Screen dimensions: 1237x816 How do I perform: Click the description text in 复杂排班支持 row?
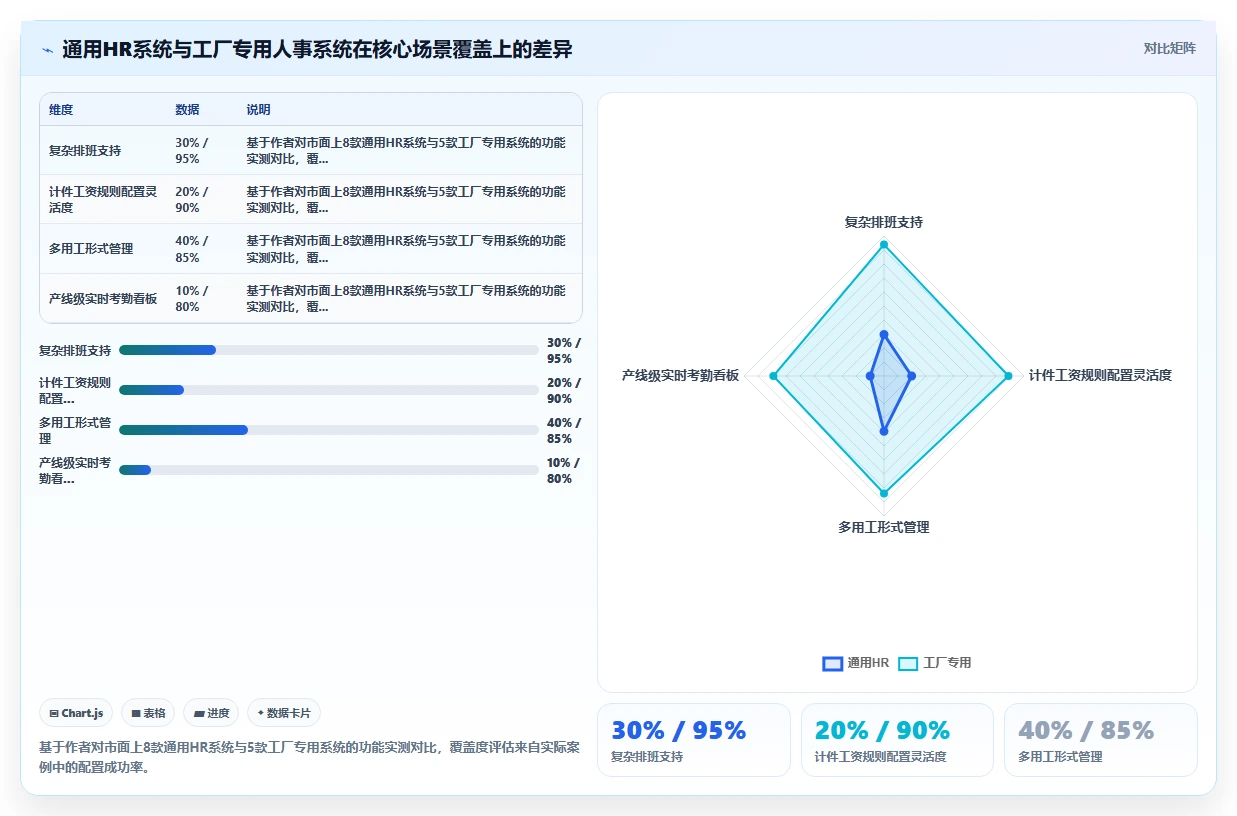pyautogui.click(x=406, y=150)
